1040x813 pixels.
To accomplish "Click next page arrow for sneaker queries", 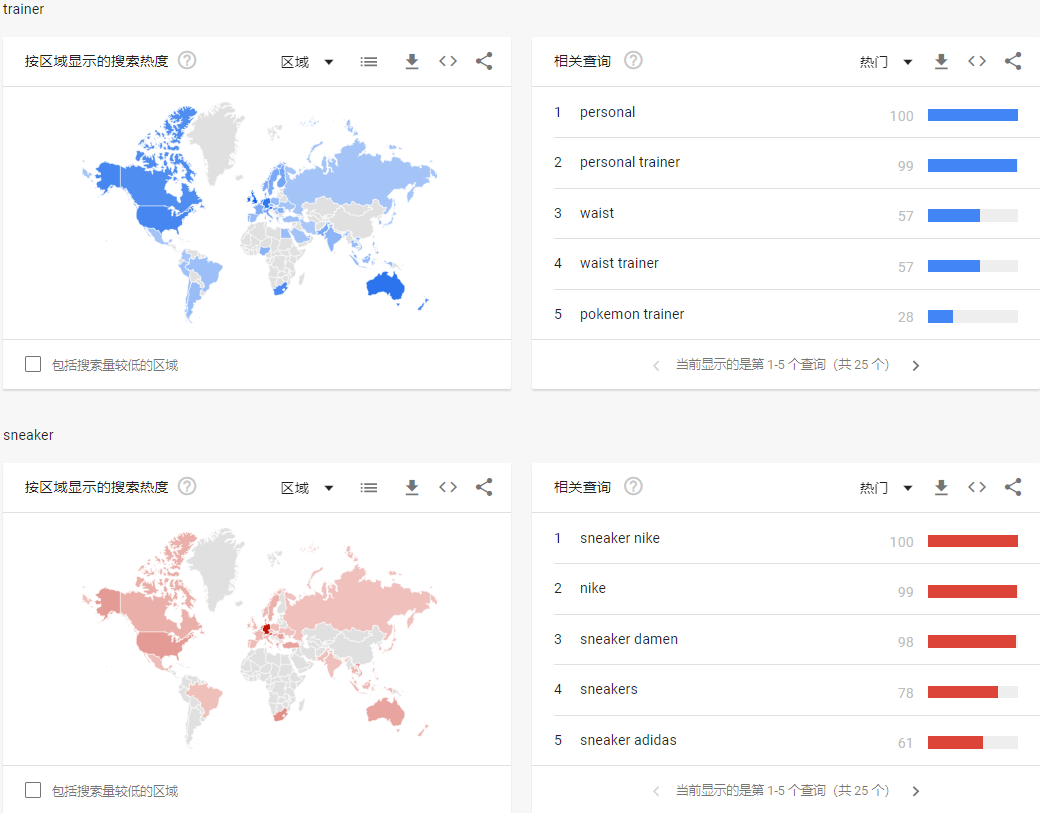I will point(915,790).
